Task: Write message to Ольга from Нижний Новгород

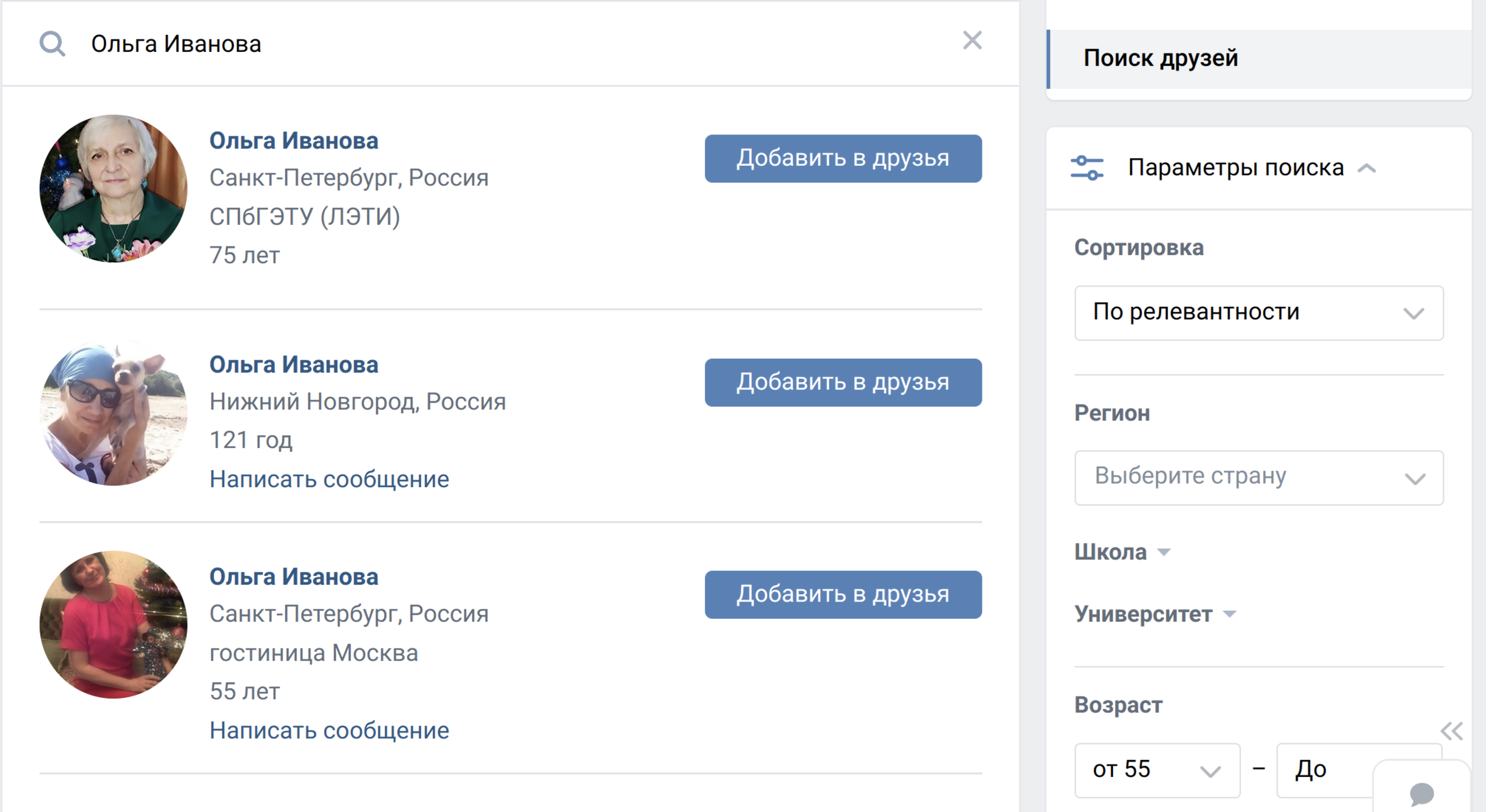Action: tap(329, 479)
